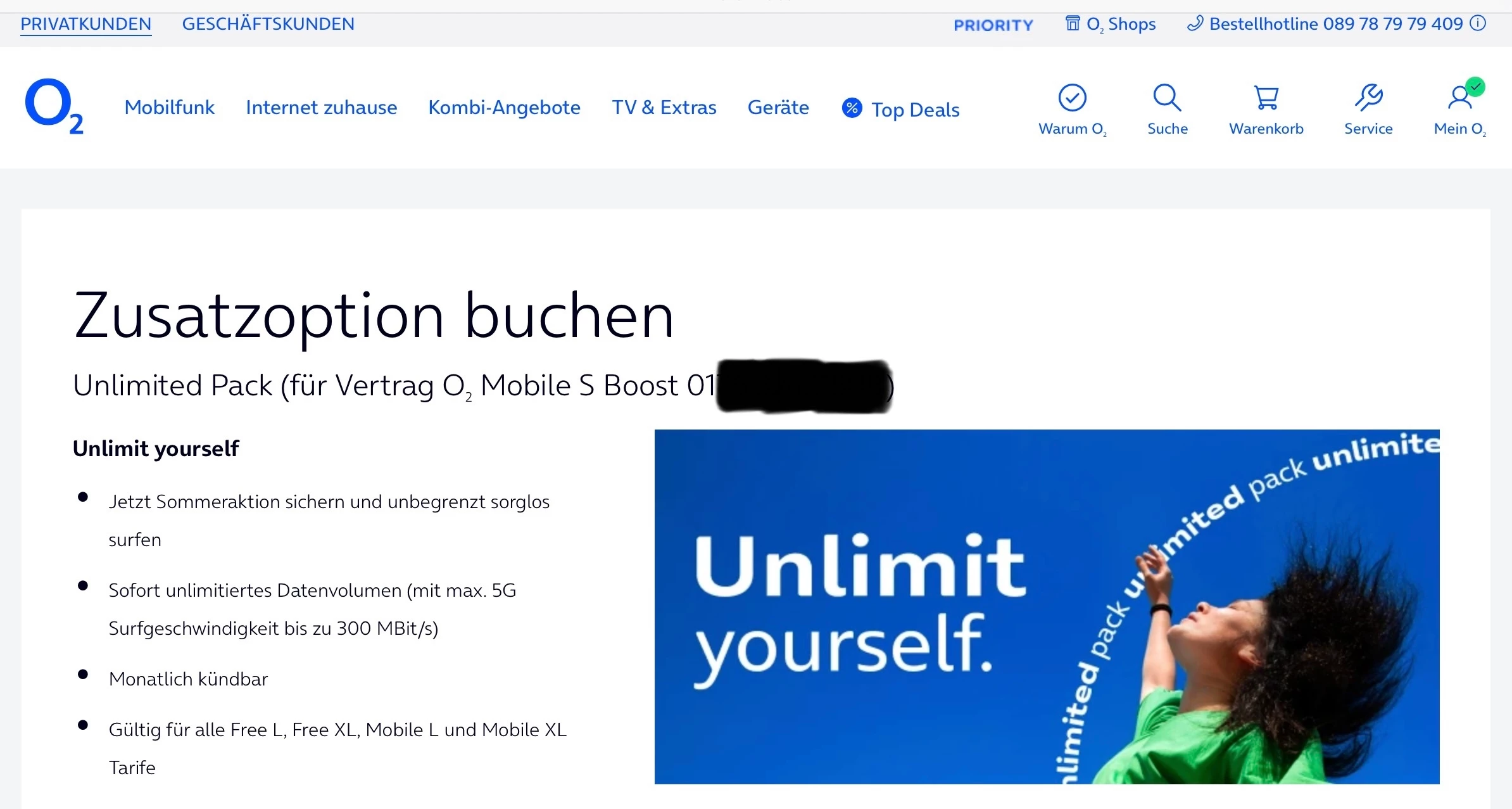This screenshot has width=1512, height=809.
Task: Open the Geräte menu
Action: click(x=778, y=108)
